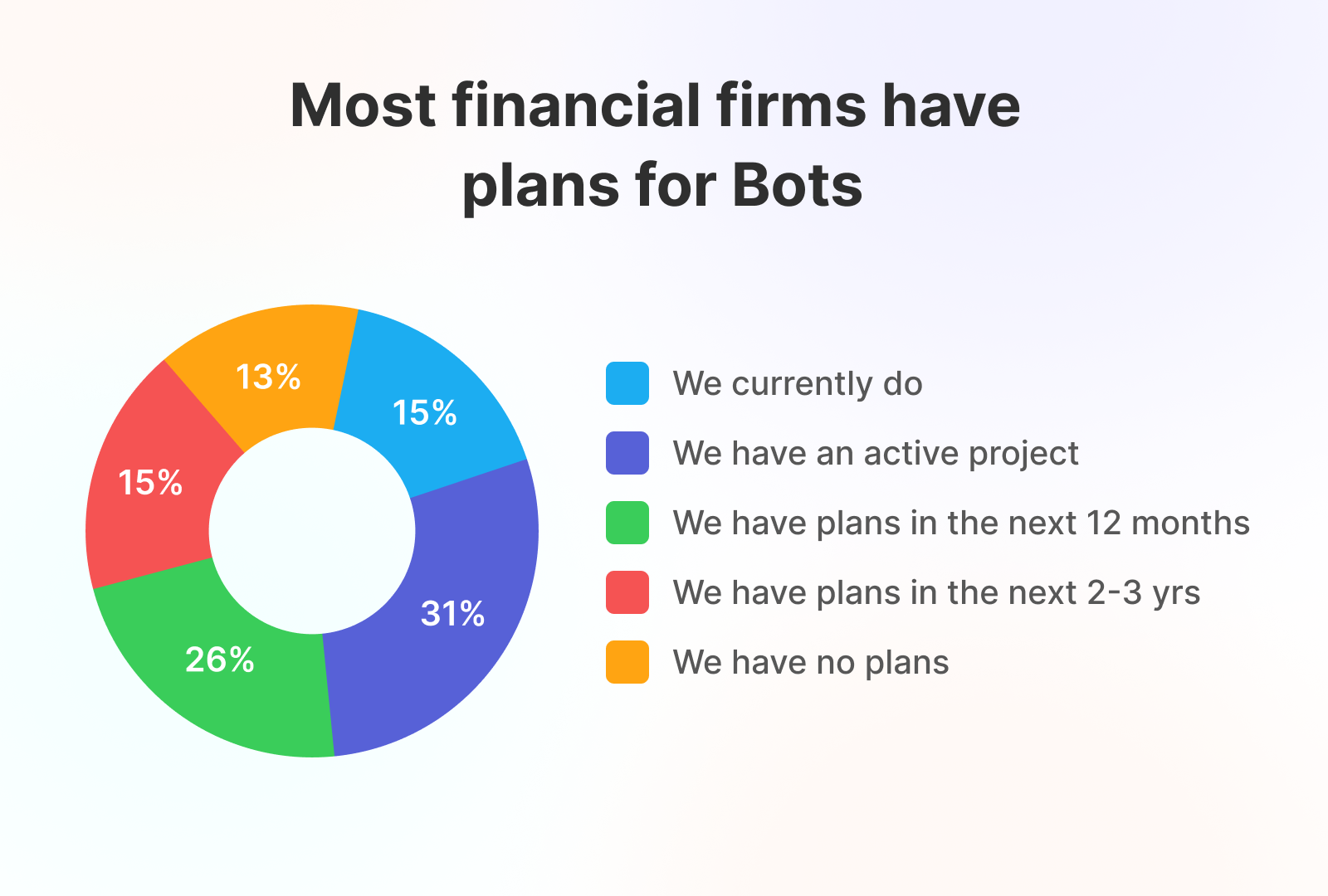Click the '13%' percentage label

point(268,377)
